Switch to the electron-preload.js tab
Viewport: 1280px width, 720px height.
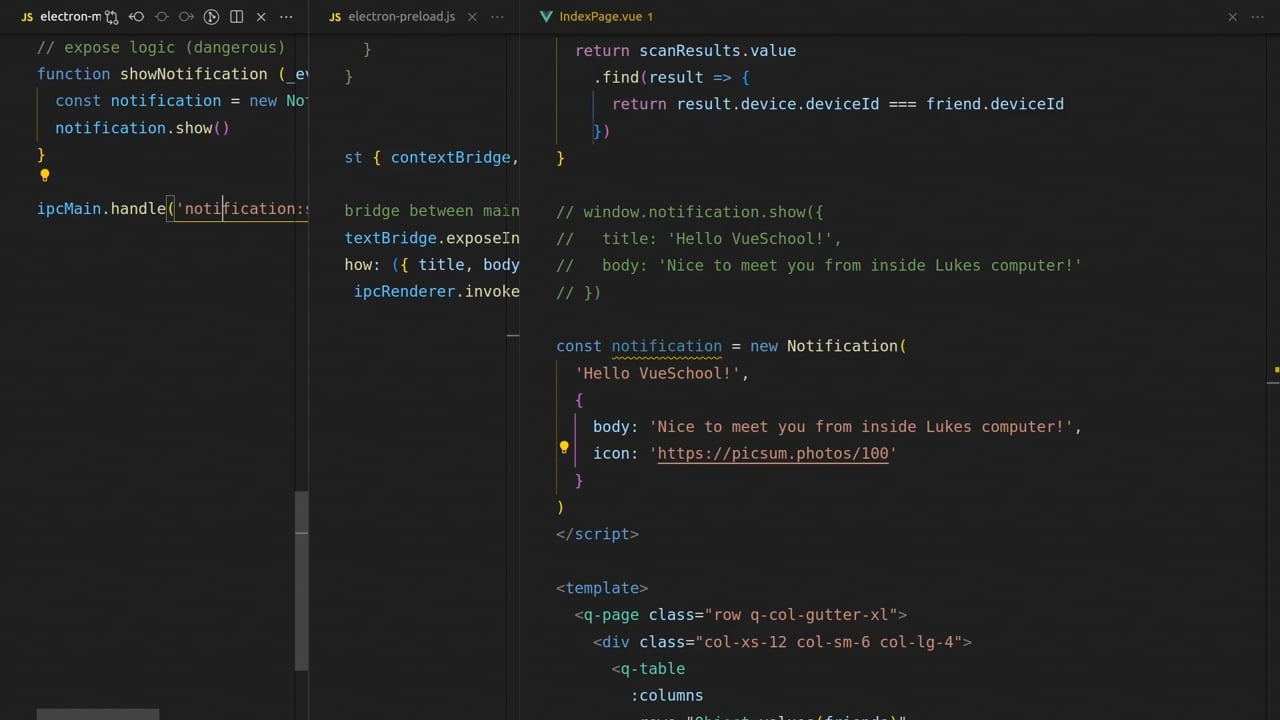click(x=401, y=17)
